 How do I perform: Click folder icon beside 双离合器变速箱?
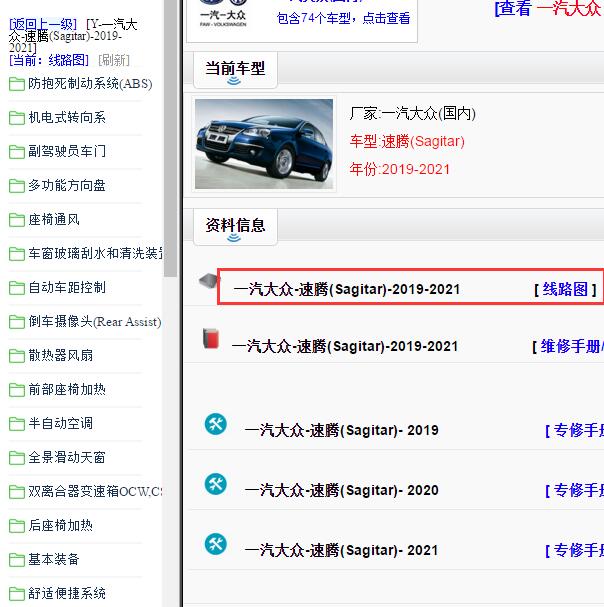click(x=17, y=492)
